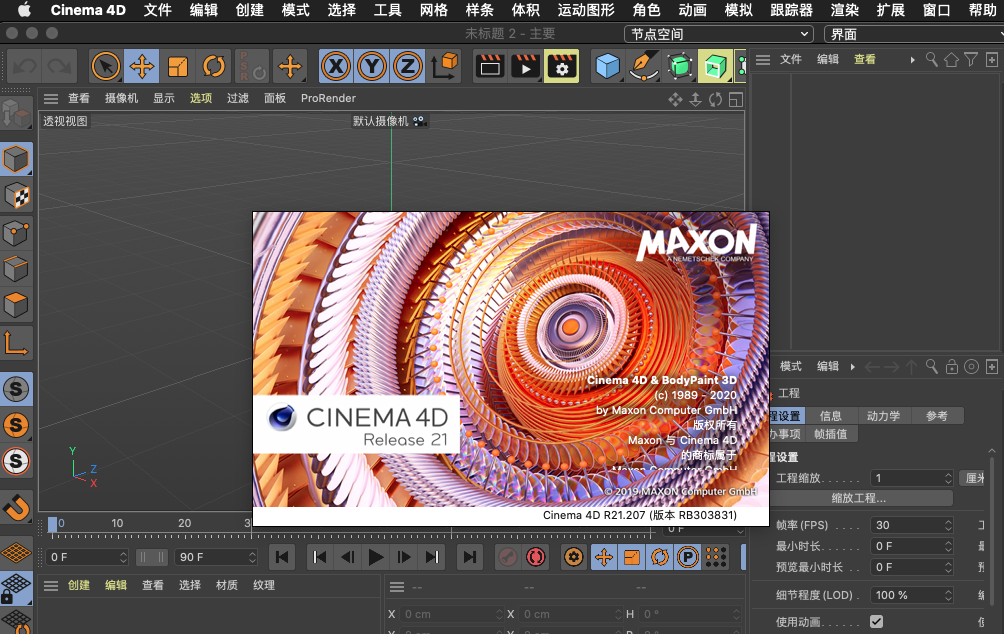1004x634 pixels.
Task: Click the Subdivision Surface generator icon
Action: point(679,66)
